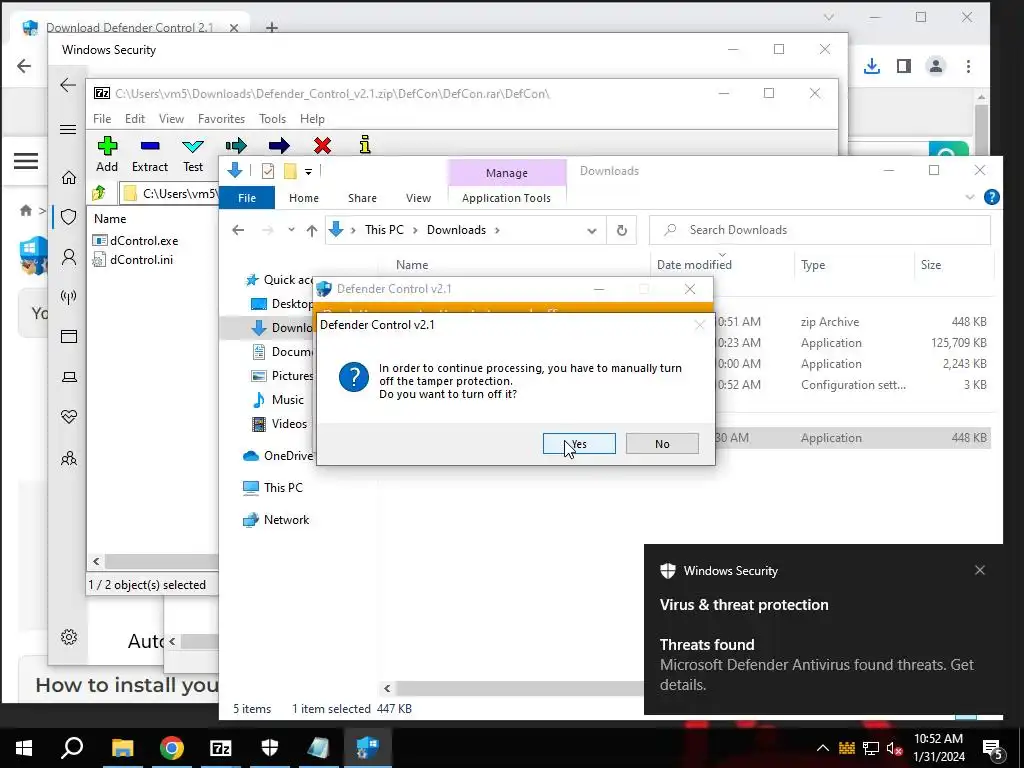Dismiss Windows Security threats notification

pyautogui.click(x=980, y=570)
